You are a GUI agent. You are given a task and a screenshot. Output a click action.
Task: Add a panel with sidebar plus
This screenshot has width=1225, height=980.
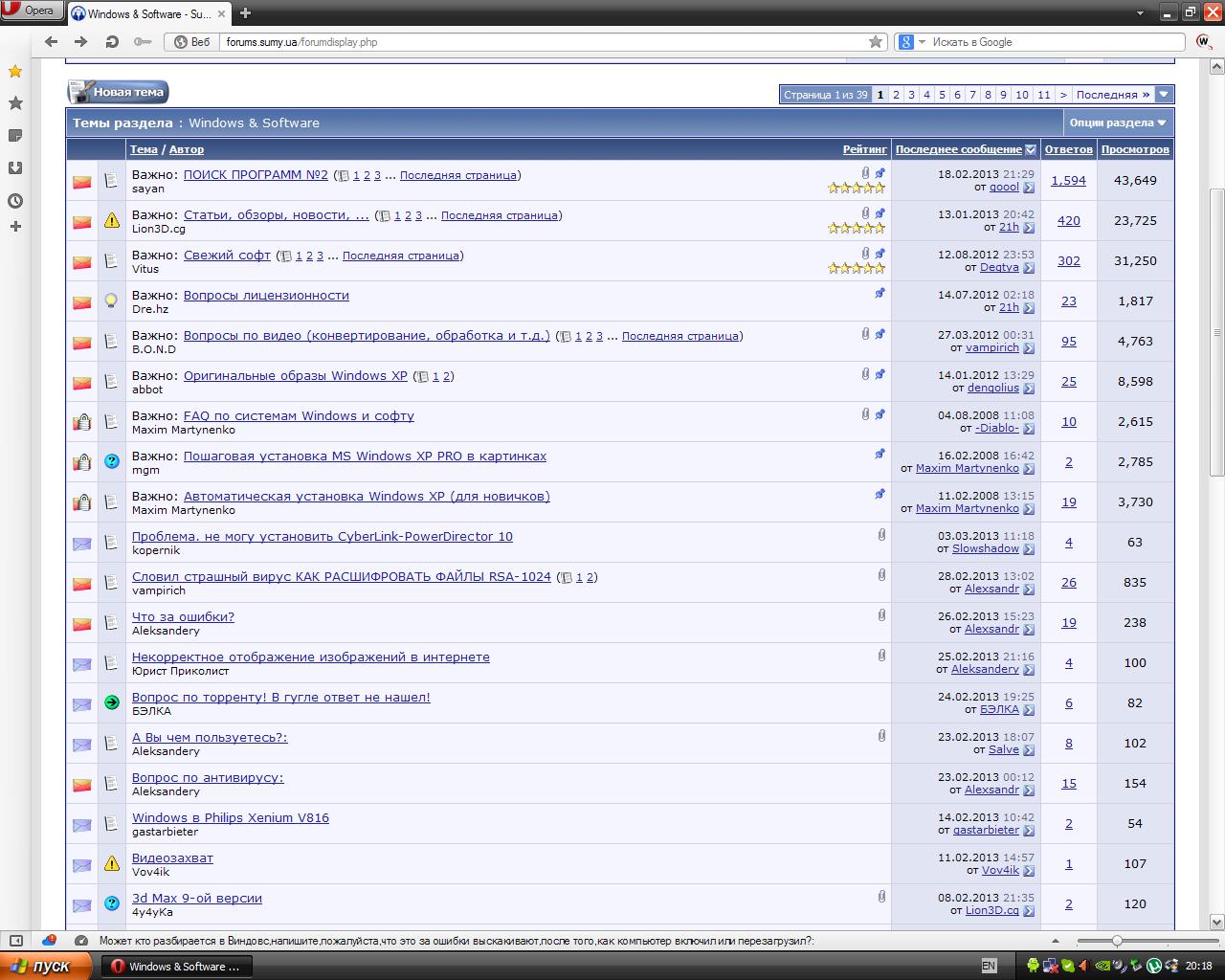[x=15, y=227]
